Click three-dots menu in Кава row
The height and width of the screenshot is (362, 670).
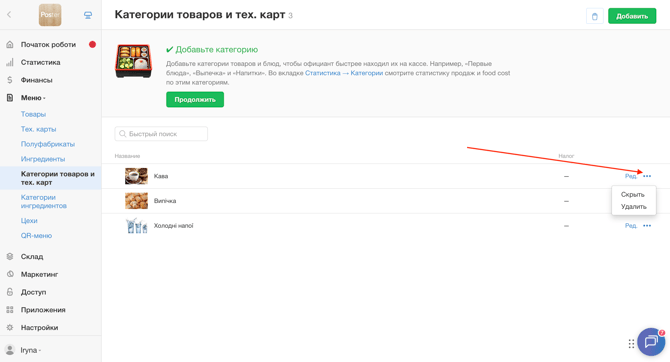[x=647, y=176]
